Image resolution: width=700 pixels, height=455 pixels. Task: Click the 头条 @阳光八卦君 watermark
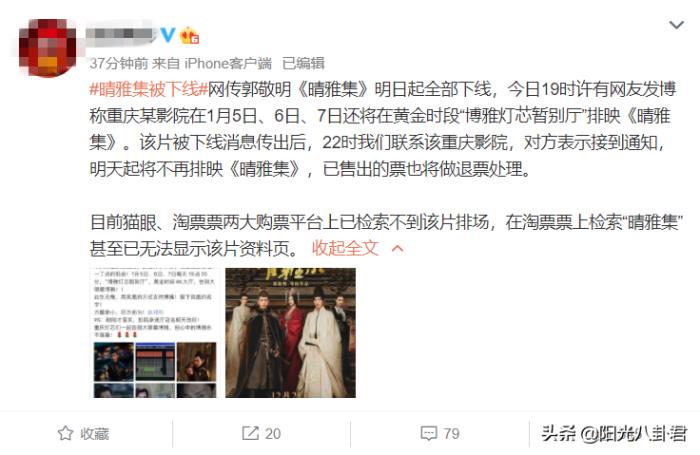[614, 434]
